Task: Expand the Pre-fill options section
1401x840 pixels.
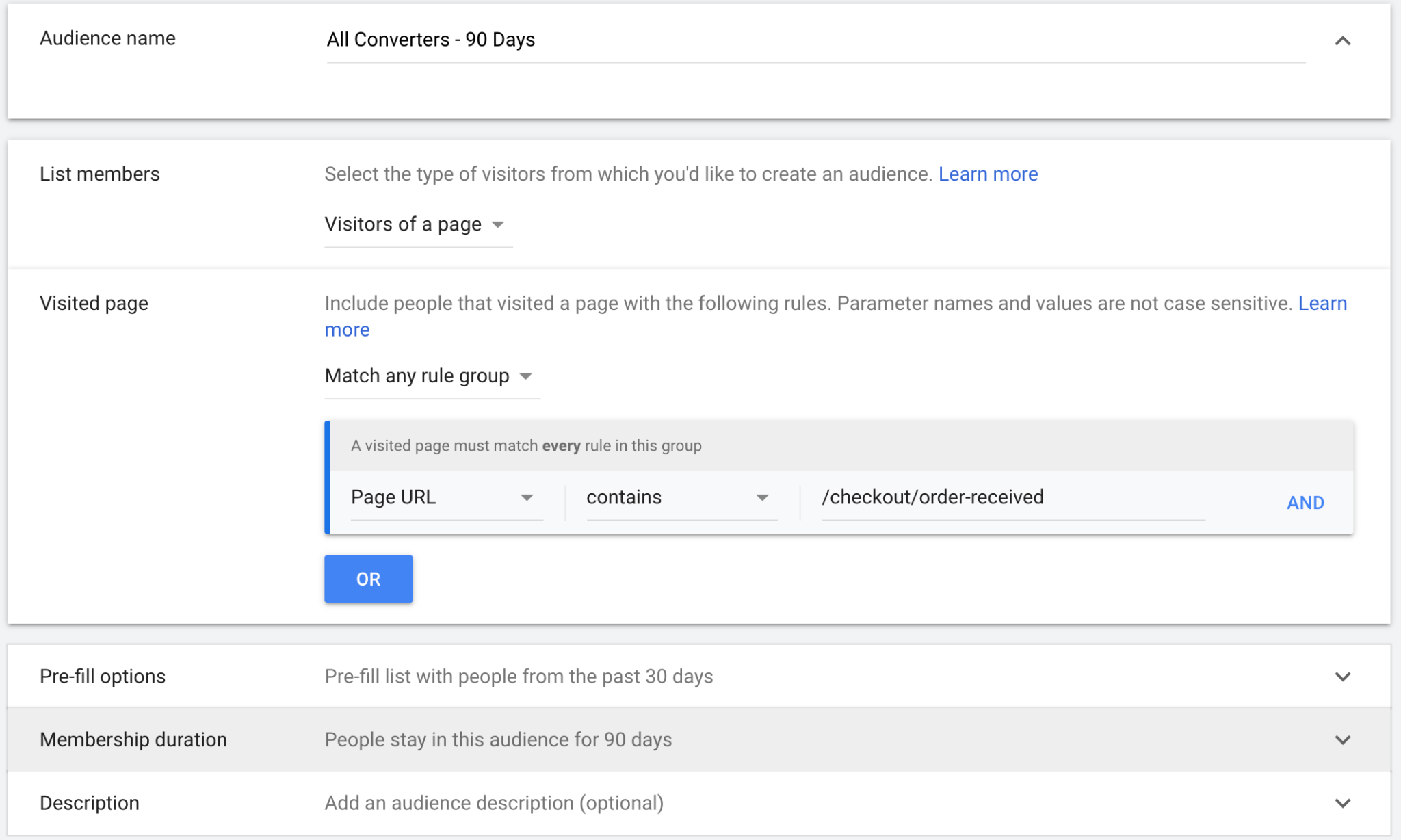Action: tap(1343, 676)
